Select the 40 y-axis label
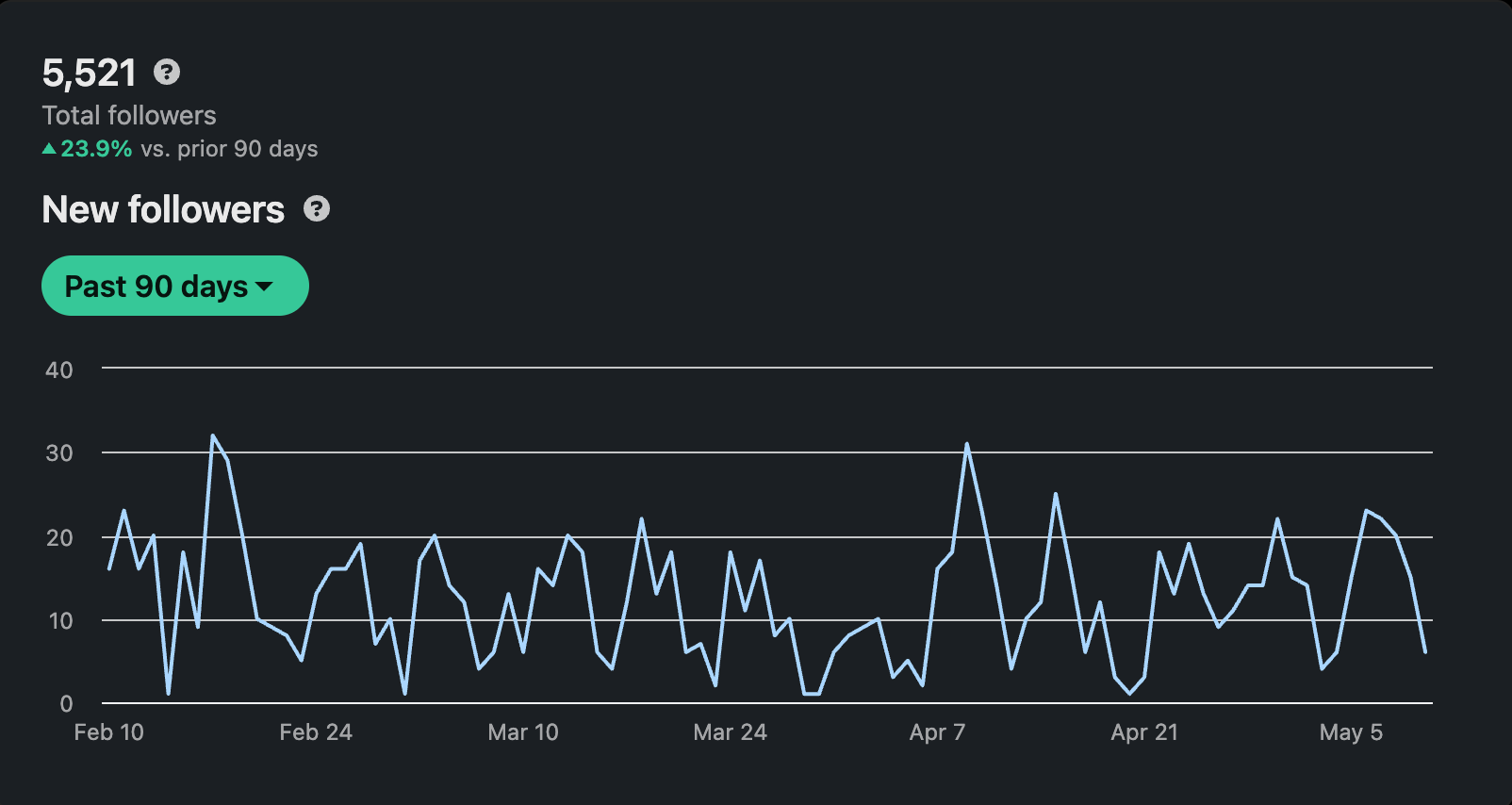This screenshot has height=805, width=1512. coord(59,370)
